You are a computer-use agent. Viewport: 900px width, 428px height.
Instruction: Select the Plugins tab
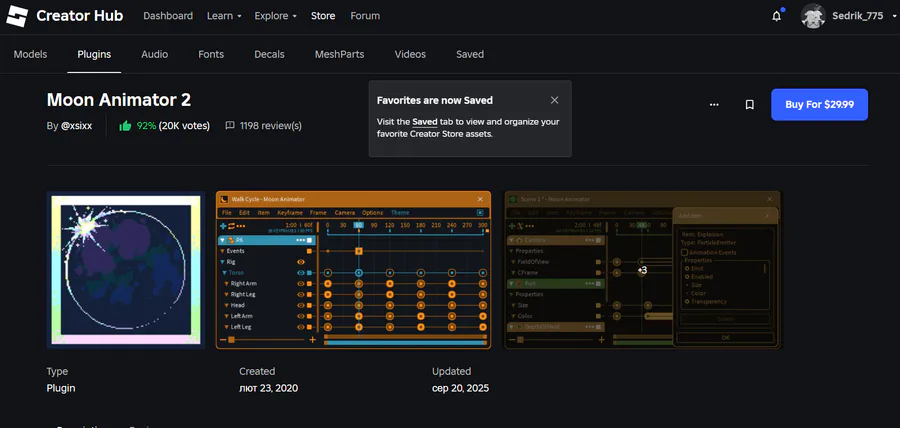click(94, 54)
